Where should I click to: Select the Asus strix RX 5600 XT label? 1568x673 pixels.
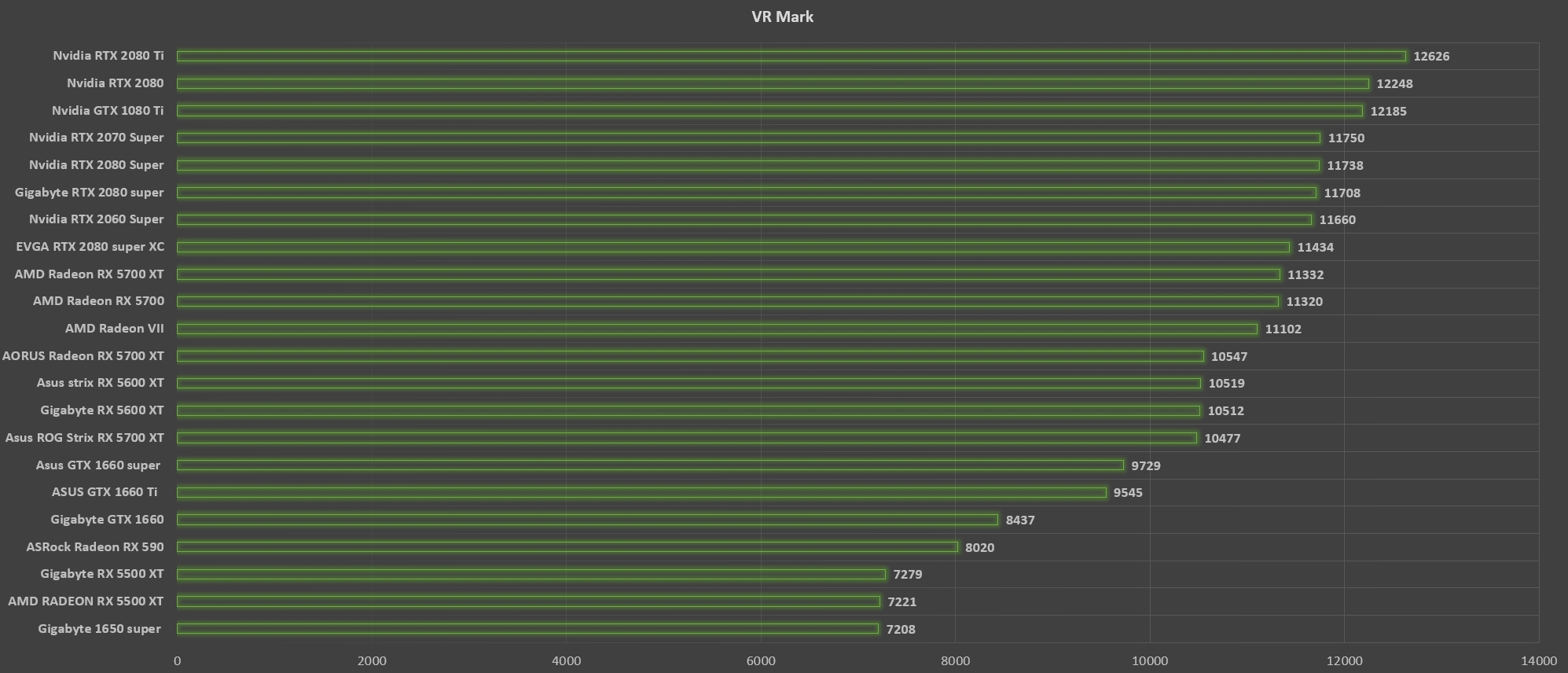tap(101, 383)
